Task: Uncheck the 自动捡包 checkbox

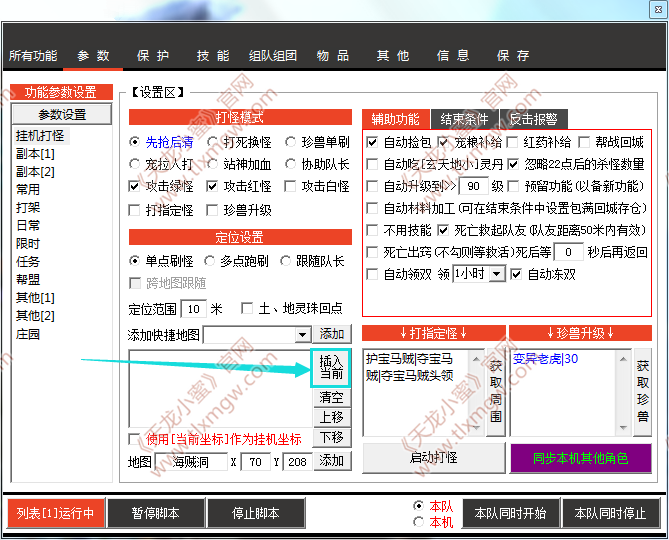Action: (372, 142)
